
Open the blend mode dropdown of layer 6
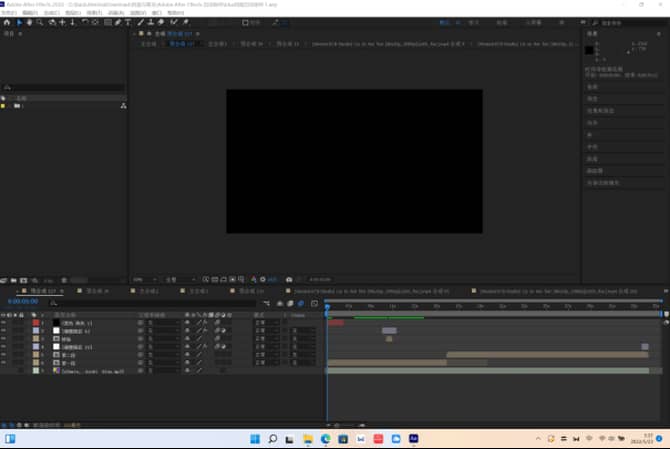point(267,363)
